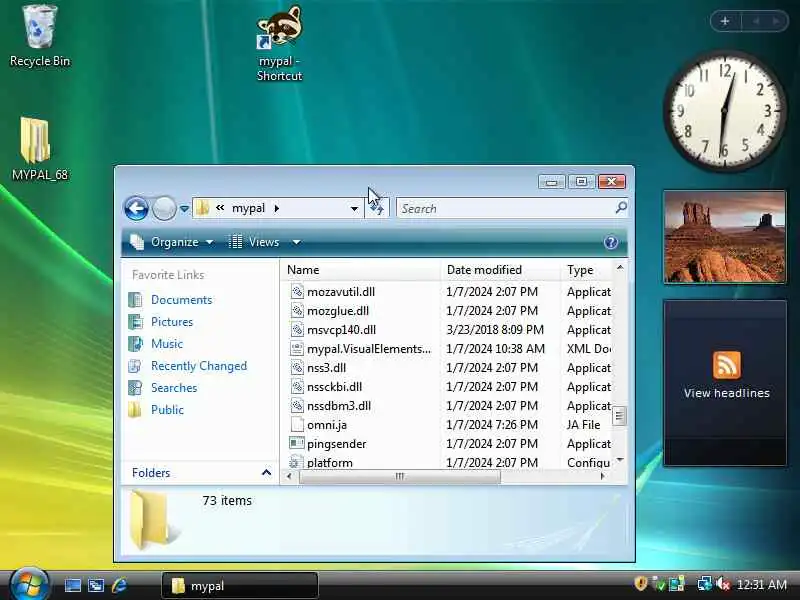The height and width of the screenshot is (600, 800).
Task: Click the vertical scrollbar thumb
Action: tap(619, 415)
